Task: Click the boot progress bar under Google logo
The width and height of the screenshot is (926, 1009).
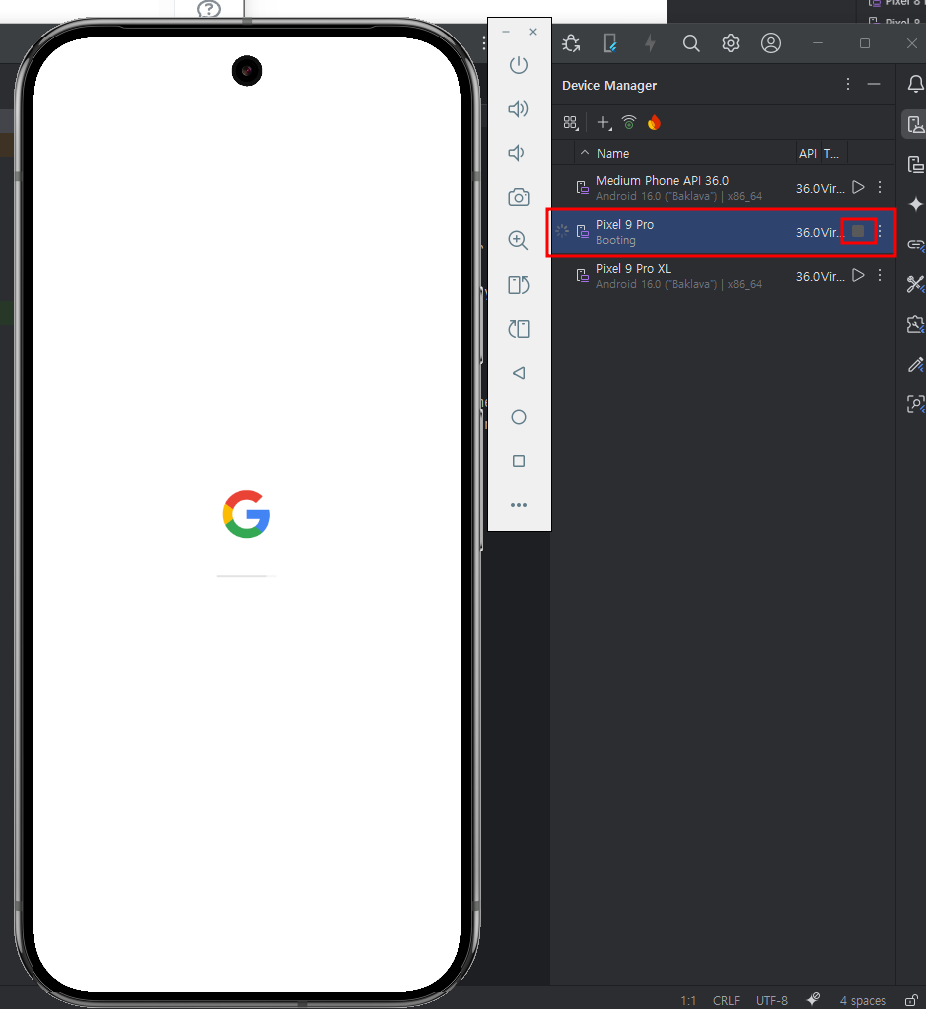Action: 246,576
